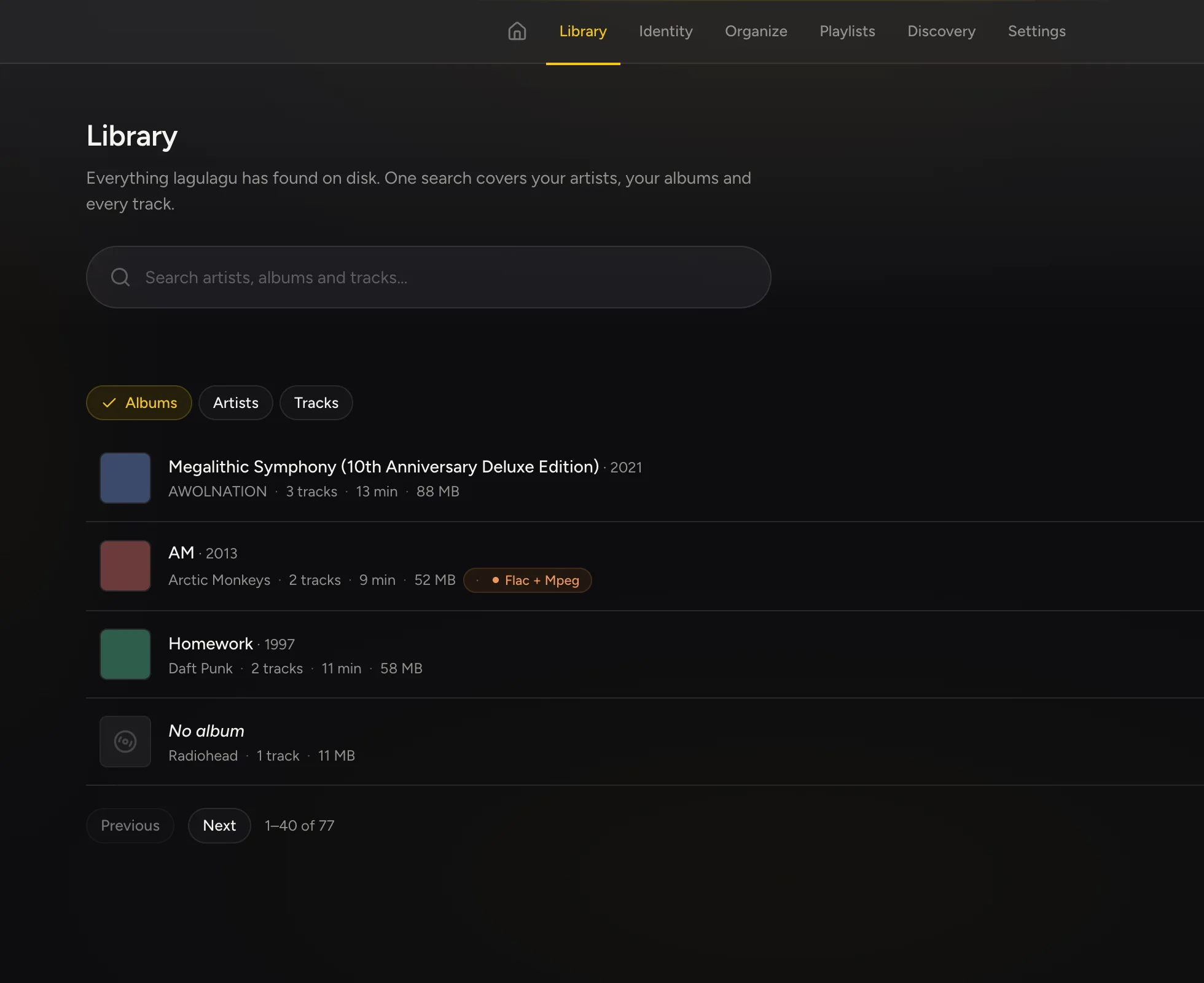Click the No album disc placeholder icon

coord(125,742)
